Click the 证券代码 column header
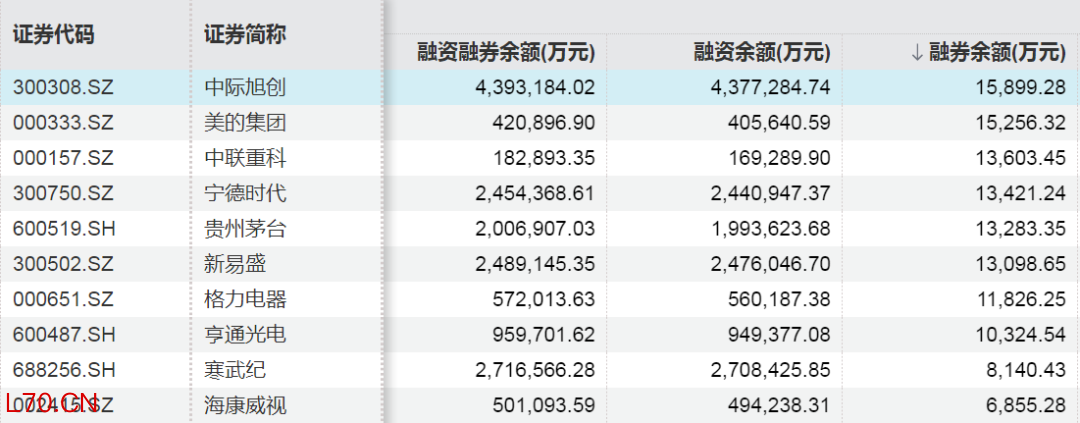Screen dimensions: 1080x423 click(x=53, y=34)
